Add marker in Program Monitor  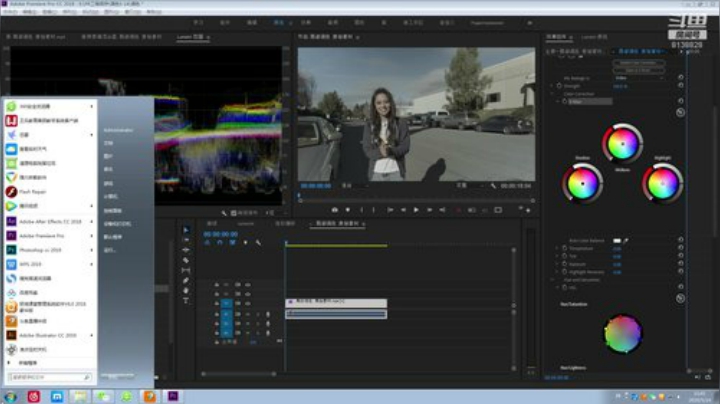pos(348,210)
